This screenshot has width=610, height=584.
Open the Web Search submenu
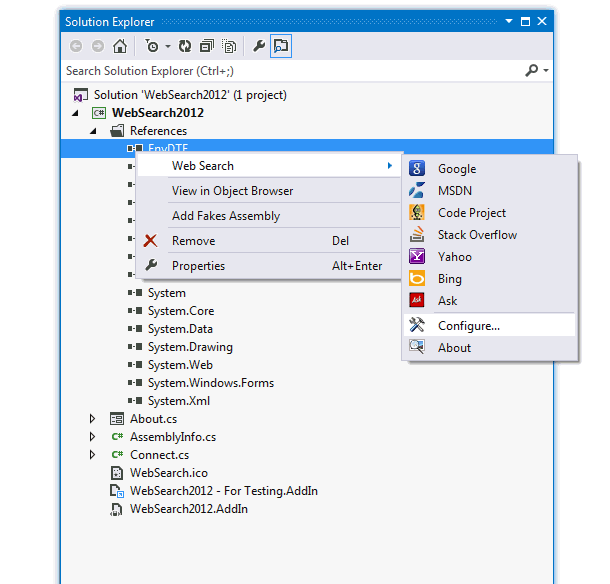pyautogui.click(x=268, y=166)
